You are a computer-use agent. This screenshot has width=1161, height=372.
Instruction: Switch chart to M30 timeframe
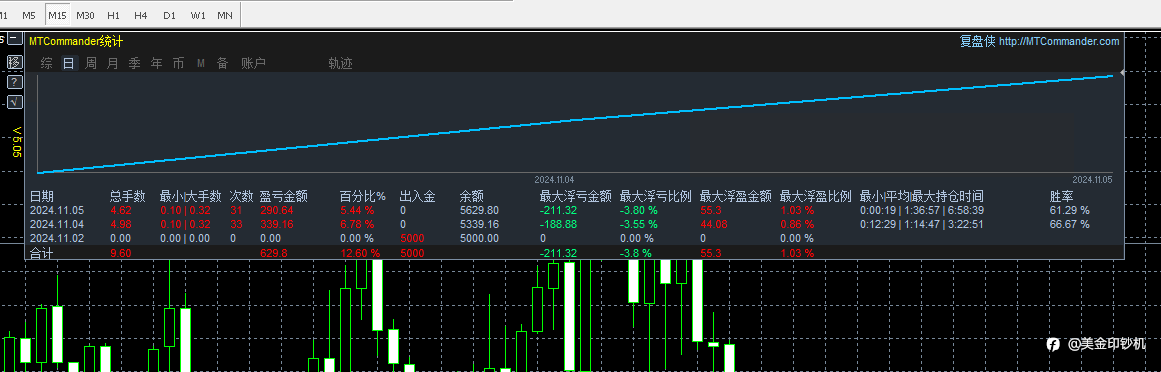click(x=85, y=15)
